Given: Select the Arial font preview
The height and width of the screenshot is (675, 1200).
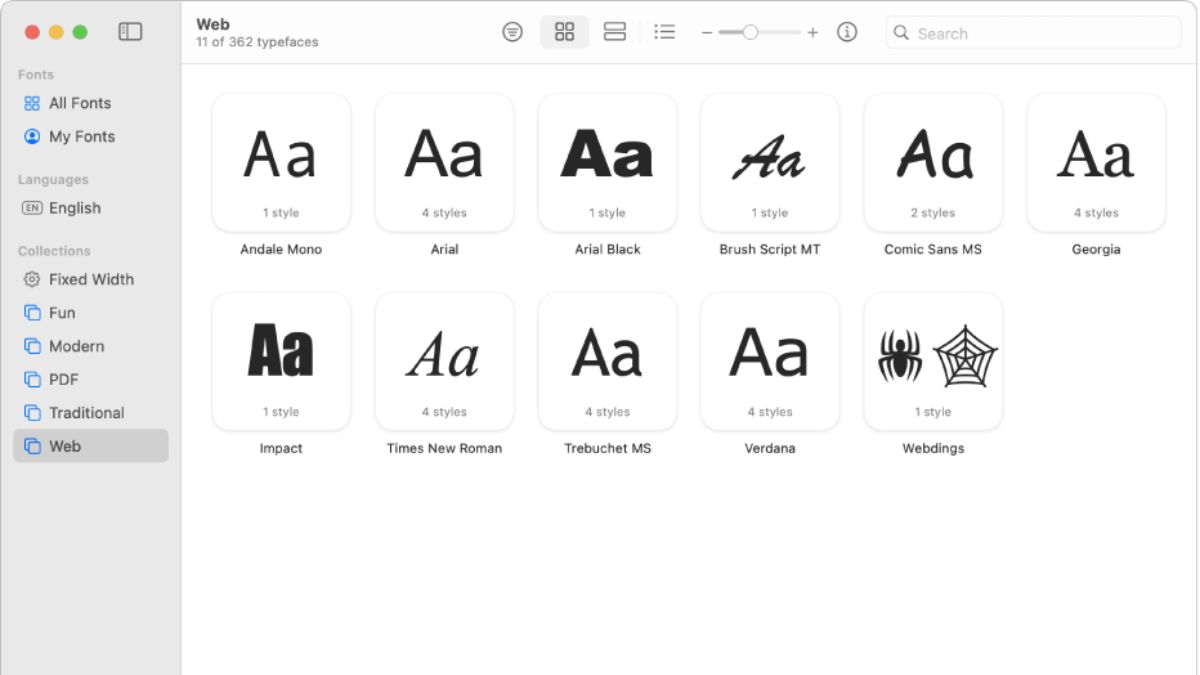Looking at the screenshot, I should [x=444, y=162].
